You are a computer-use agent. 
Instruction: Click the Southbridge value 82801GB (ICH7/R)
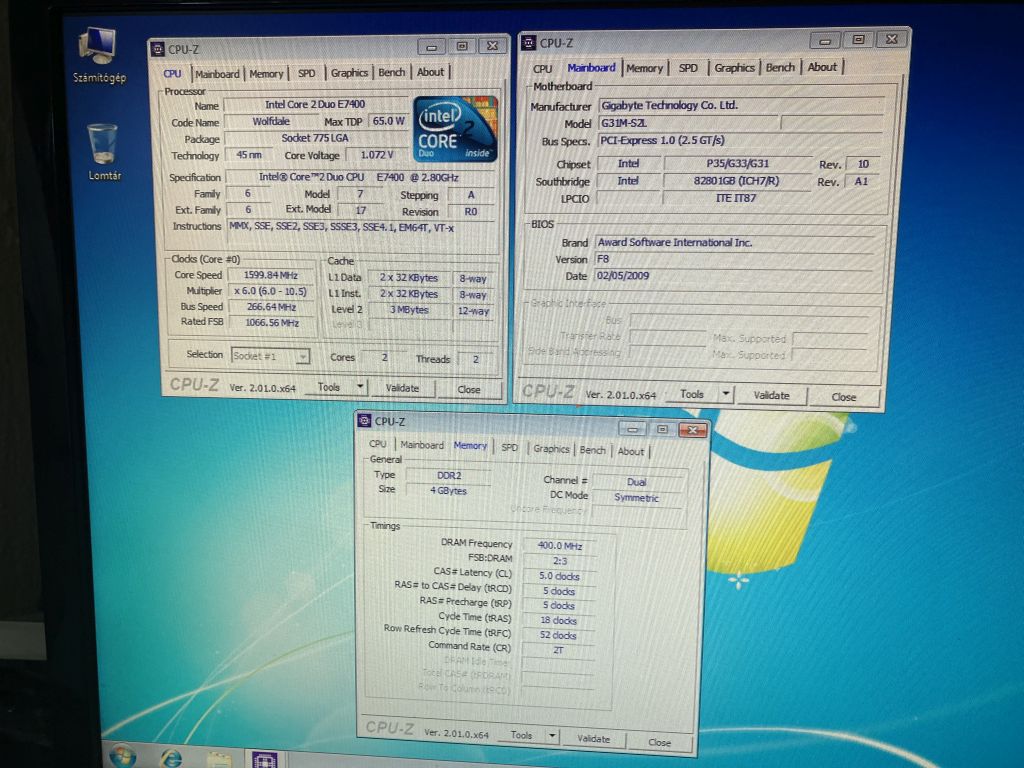pyautogui.click(x=736, y=181)
